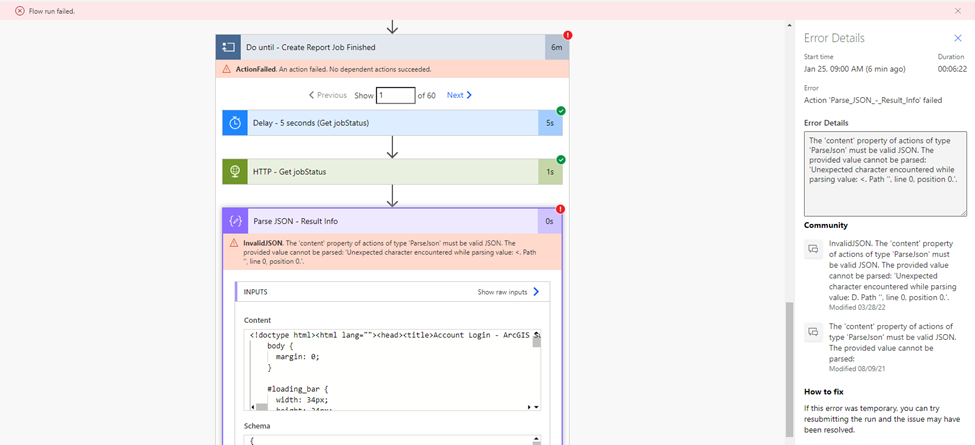Expand the 'HTTP - Get jobStatus' action

coord(380,171)
